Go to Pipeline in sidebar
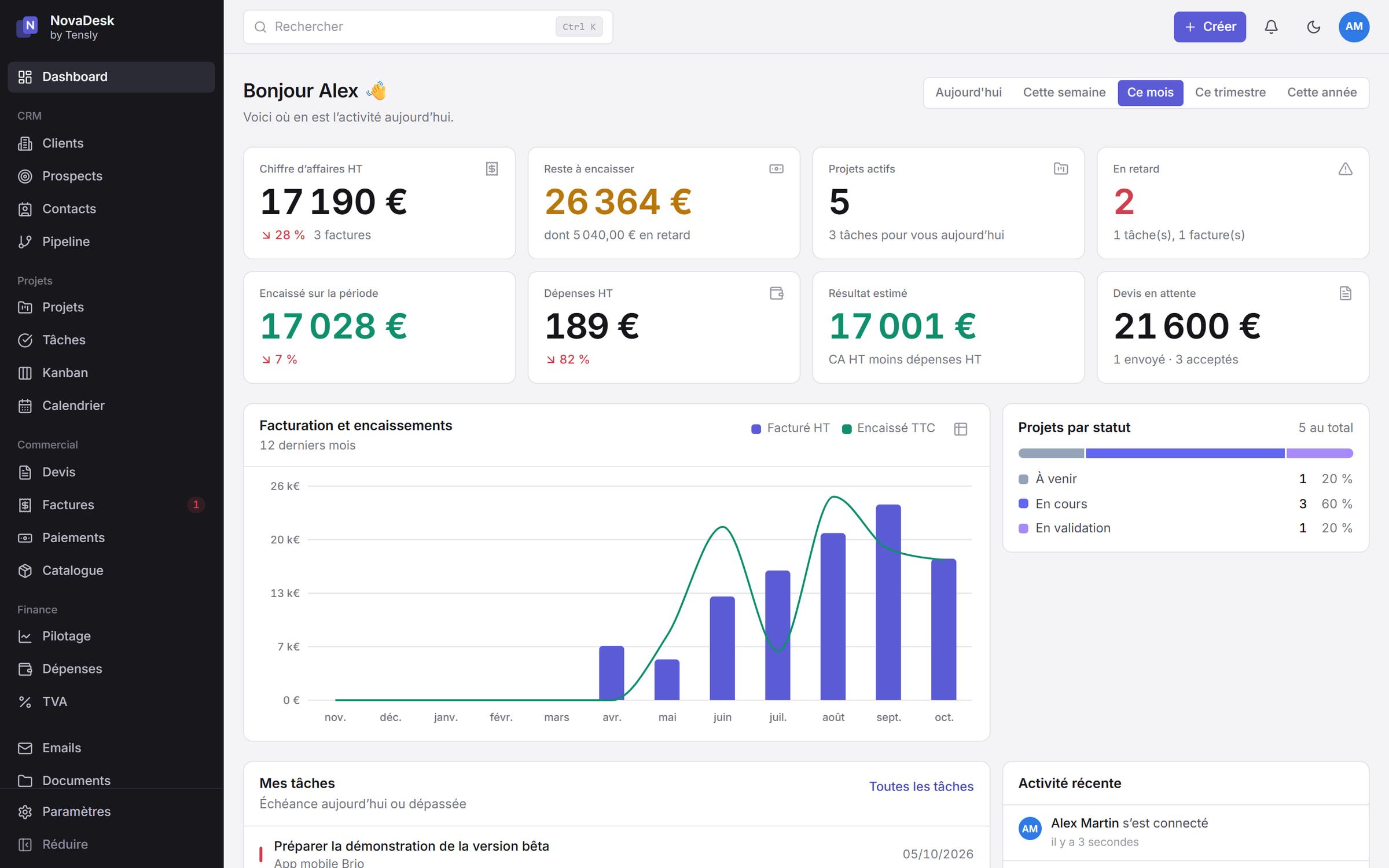The width and height of the screenshot is (1389, 868). [111, 241]
